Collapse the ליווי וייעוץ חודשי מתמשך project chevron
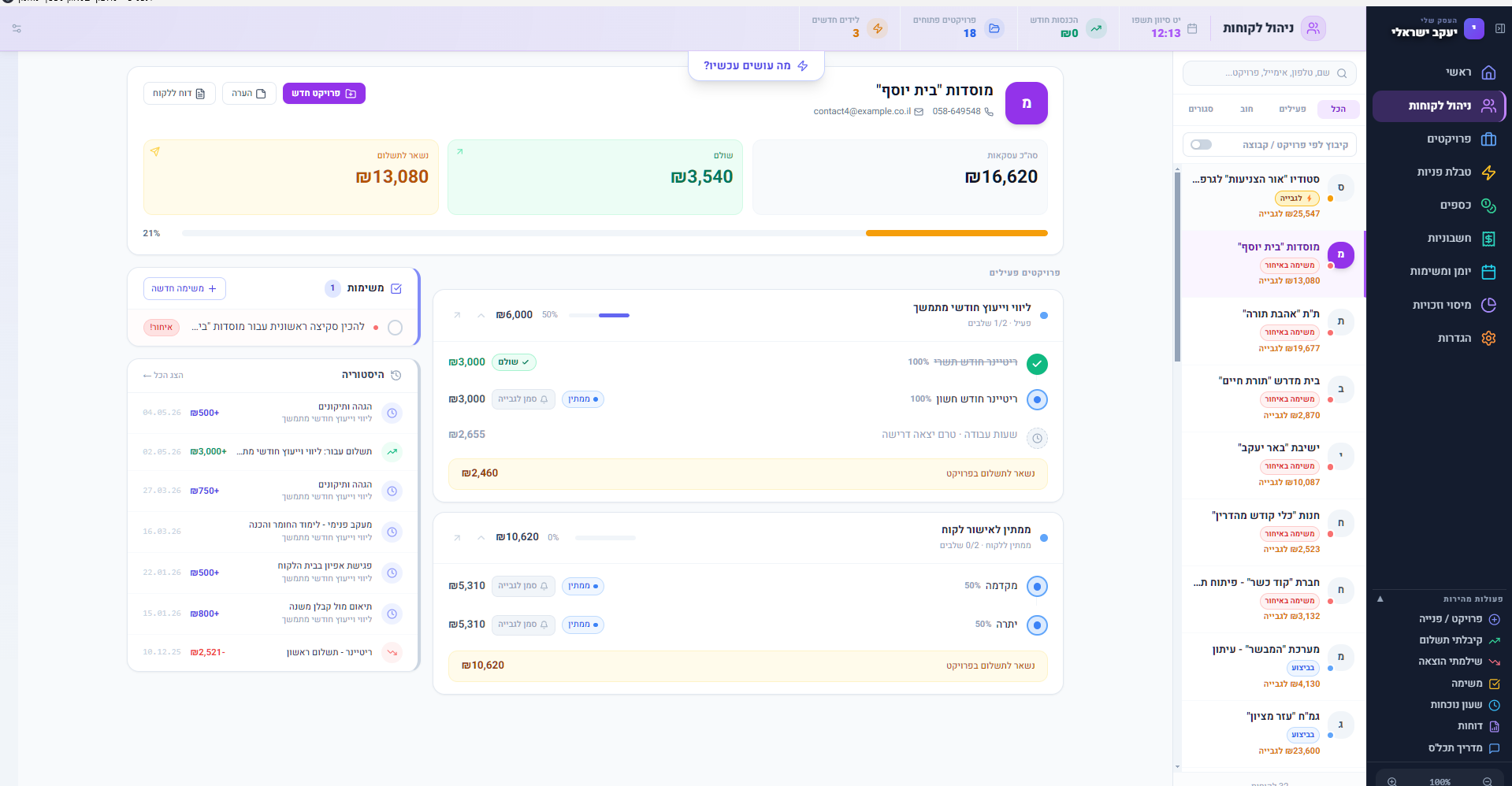This screenshot has height=786, width=1512. 481,315
